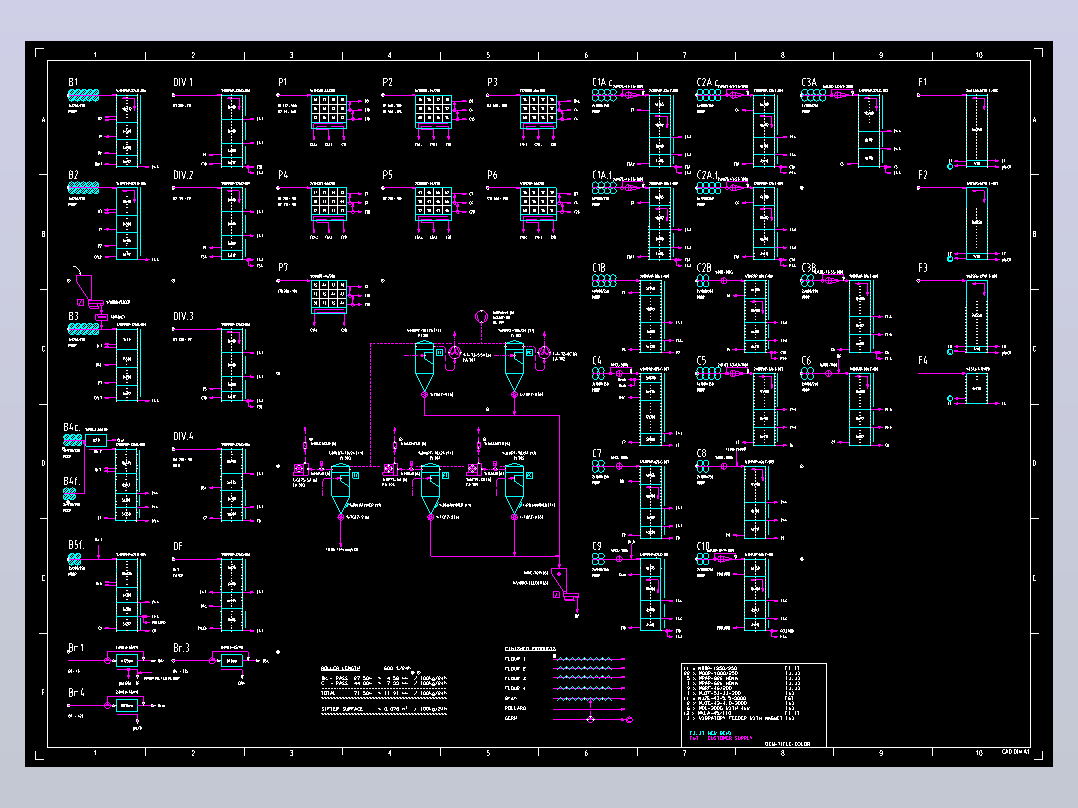Image resolution: width=1078 pixels, height=808 pixels.
Task: Select the C1A c label
Action: pos(603,82)
